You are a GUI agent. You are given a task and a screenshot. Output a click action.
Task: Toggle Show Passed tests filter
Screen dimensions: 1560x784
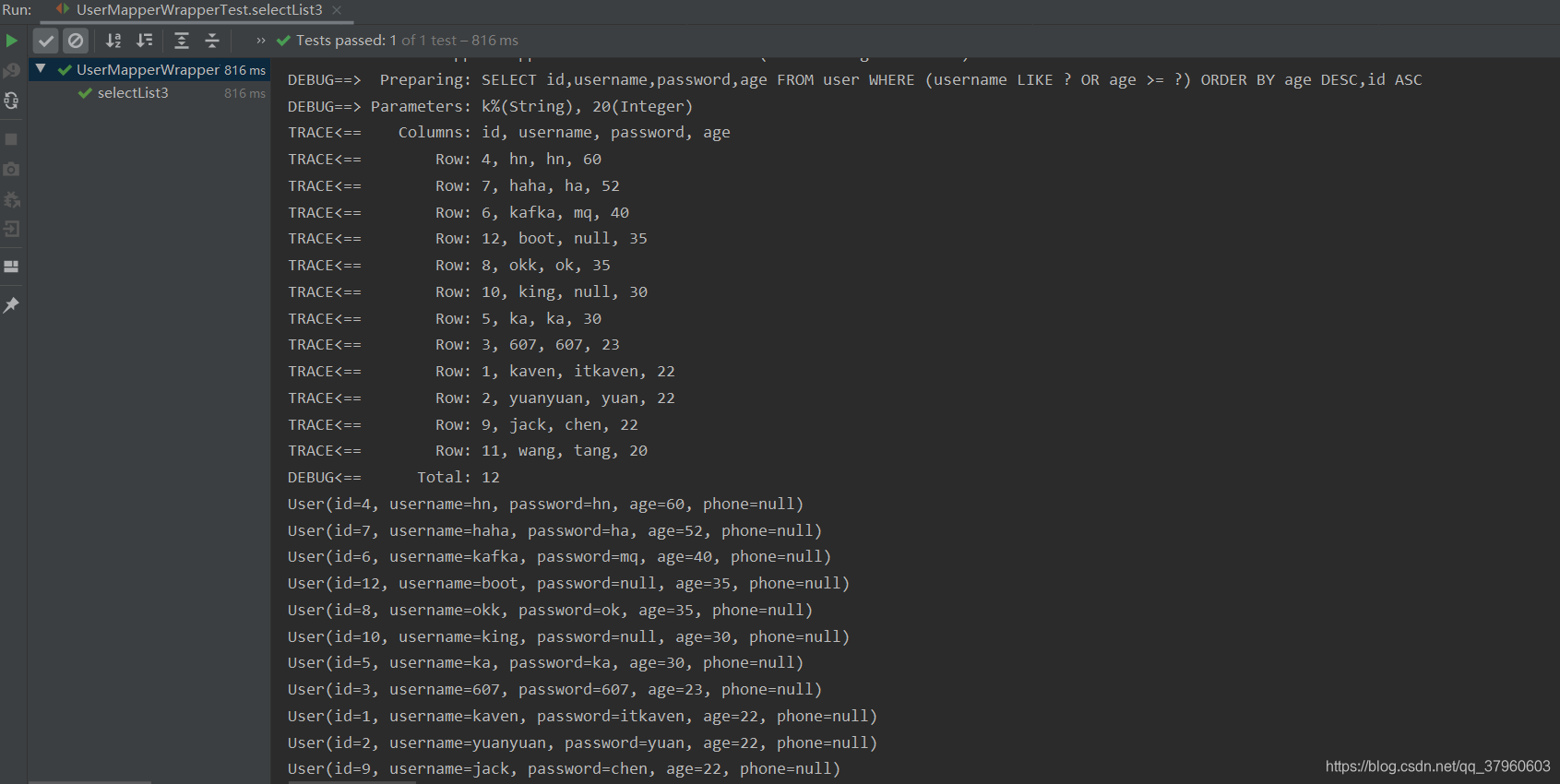coord(46,41)
